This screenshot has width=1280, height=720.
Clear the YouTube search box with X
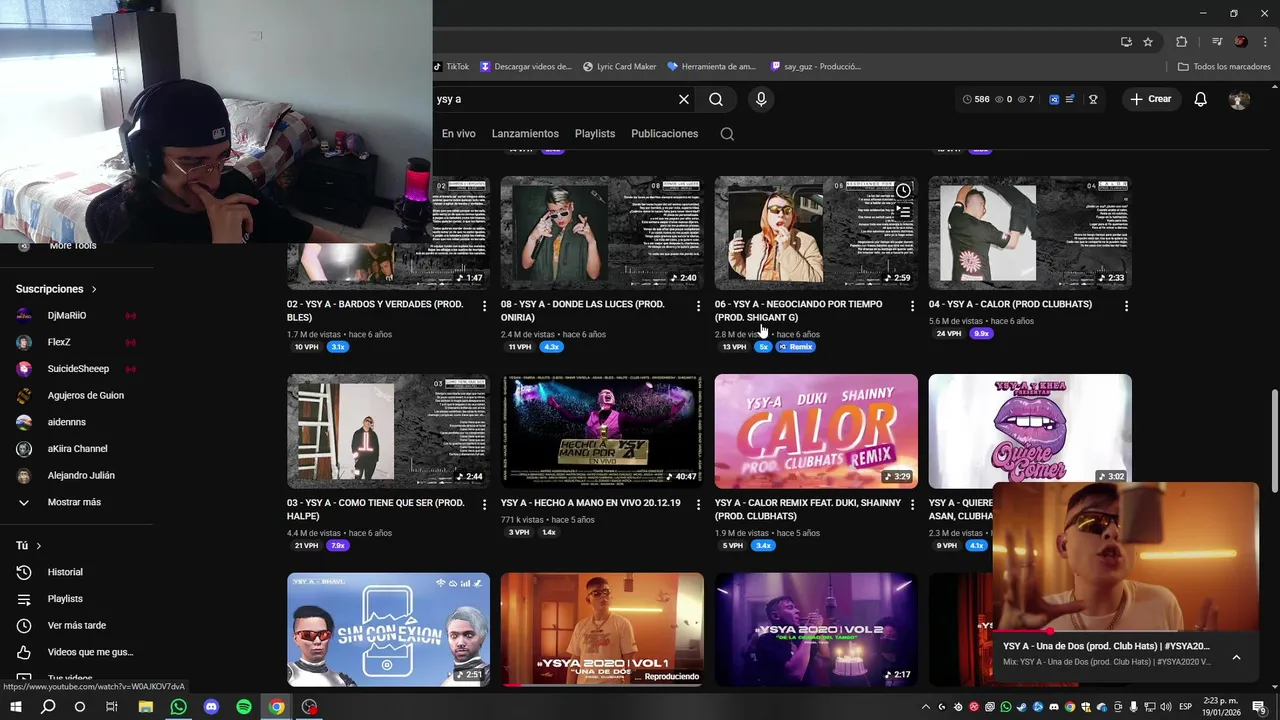click(684, 99)
